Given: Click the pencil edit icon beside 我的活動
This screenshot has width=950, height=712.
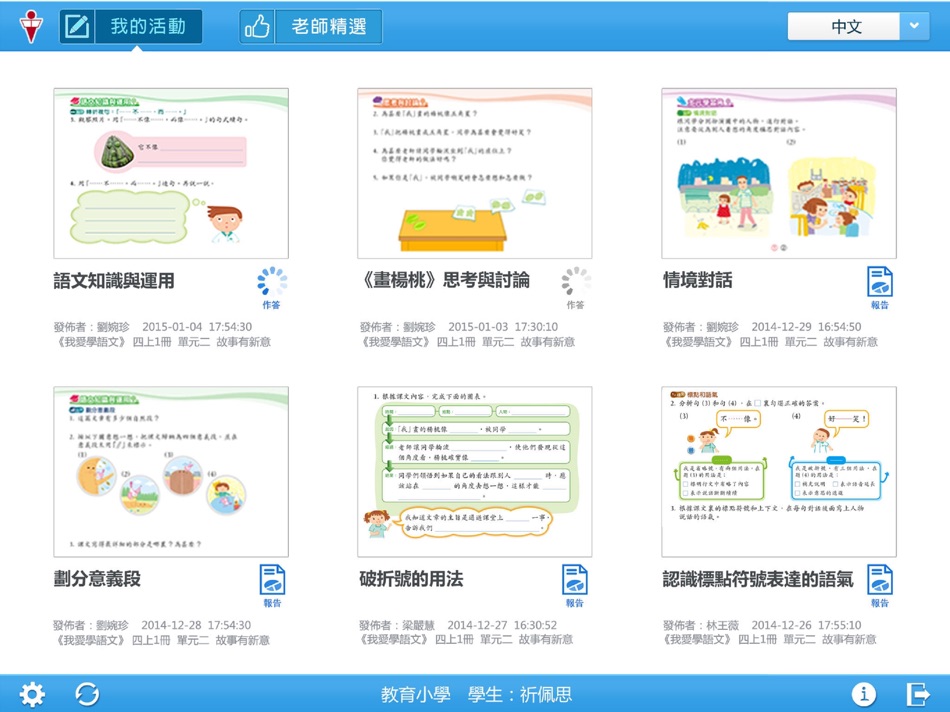Looking at the screenshot, I should (x=77, y=27).
